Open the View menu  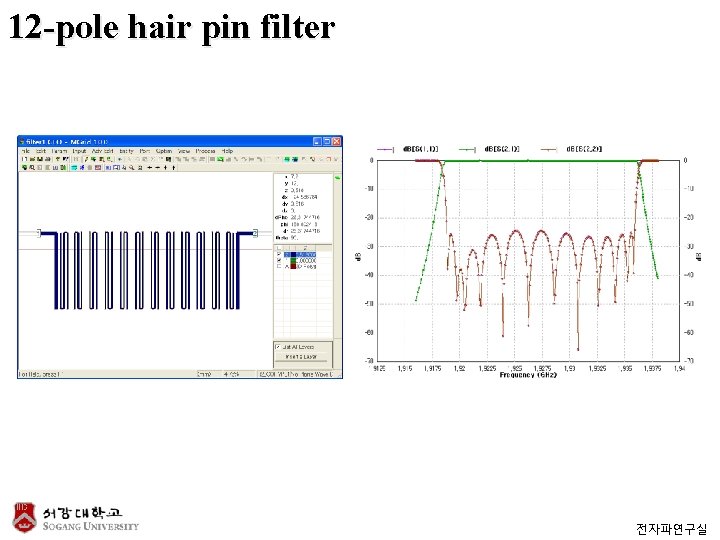coord(184,151)
